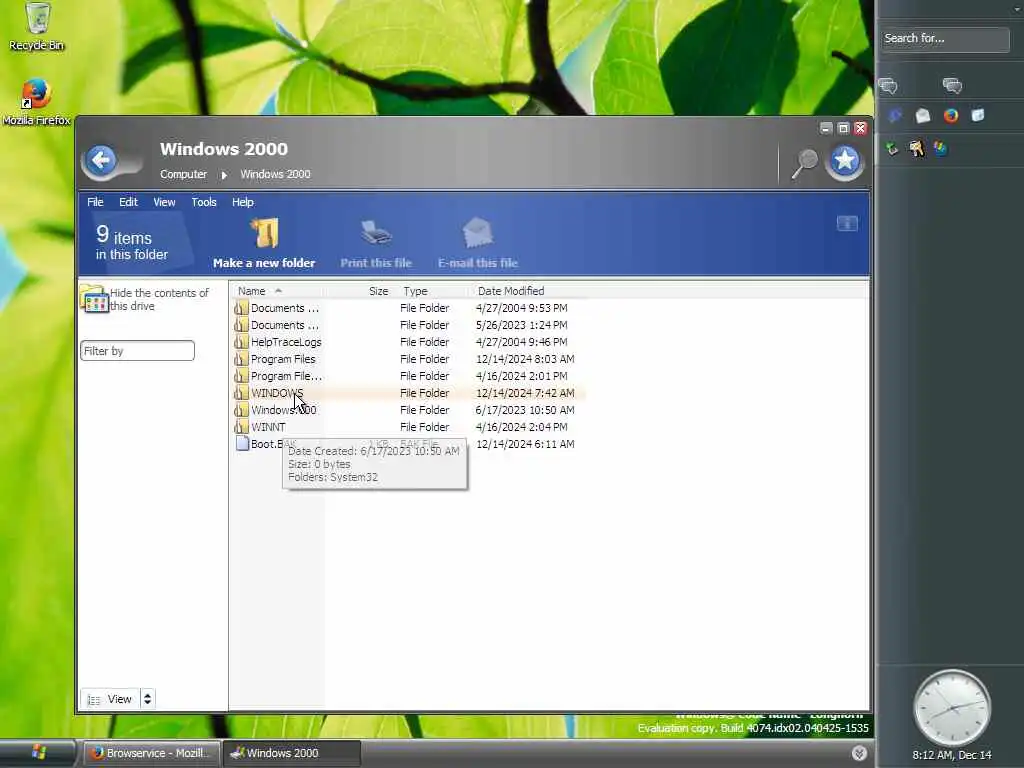Click the colorful Windows flag sidebar icon

point(940,149)
